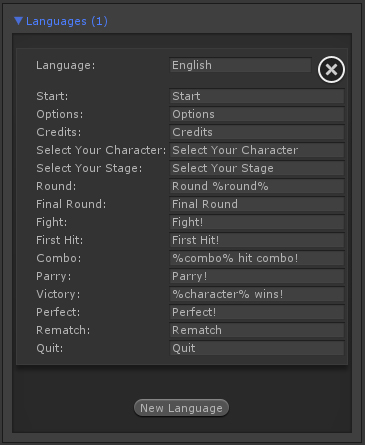The image size is (365, 445).
Task: Click the Languages (1) header label
Action: click(67, 21)
